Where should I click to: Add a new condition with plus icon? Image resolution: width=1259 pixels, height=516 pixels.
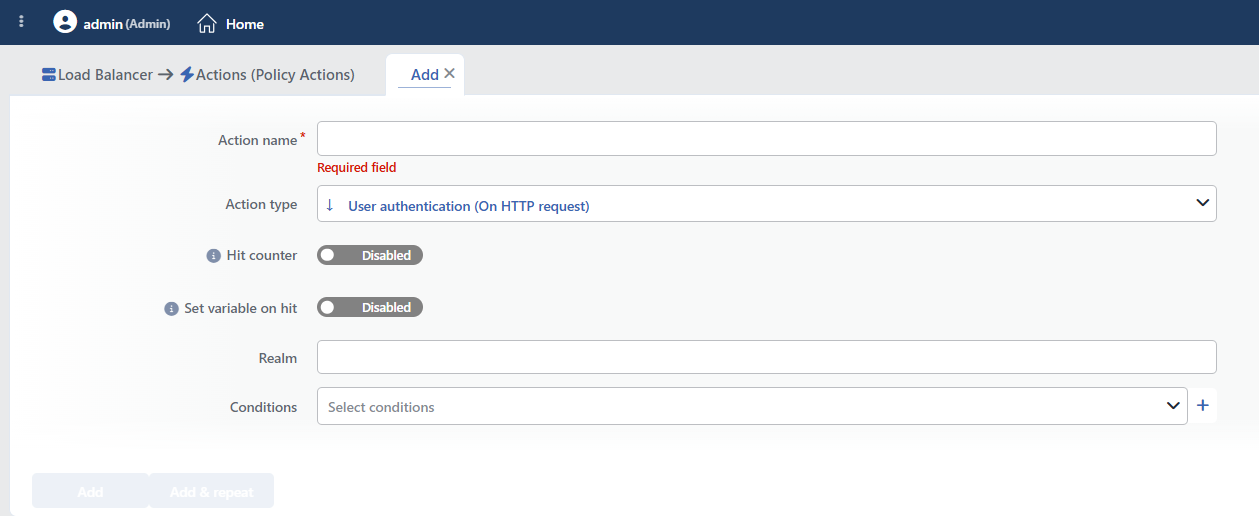[x=1203, y=405]
